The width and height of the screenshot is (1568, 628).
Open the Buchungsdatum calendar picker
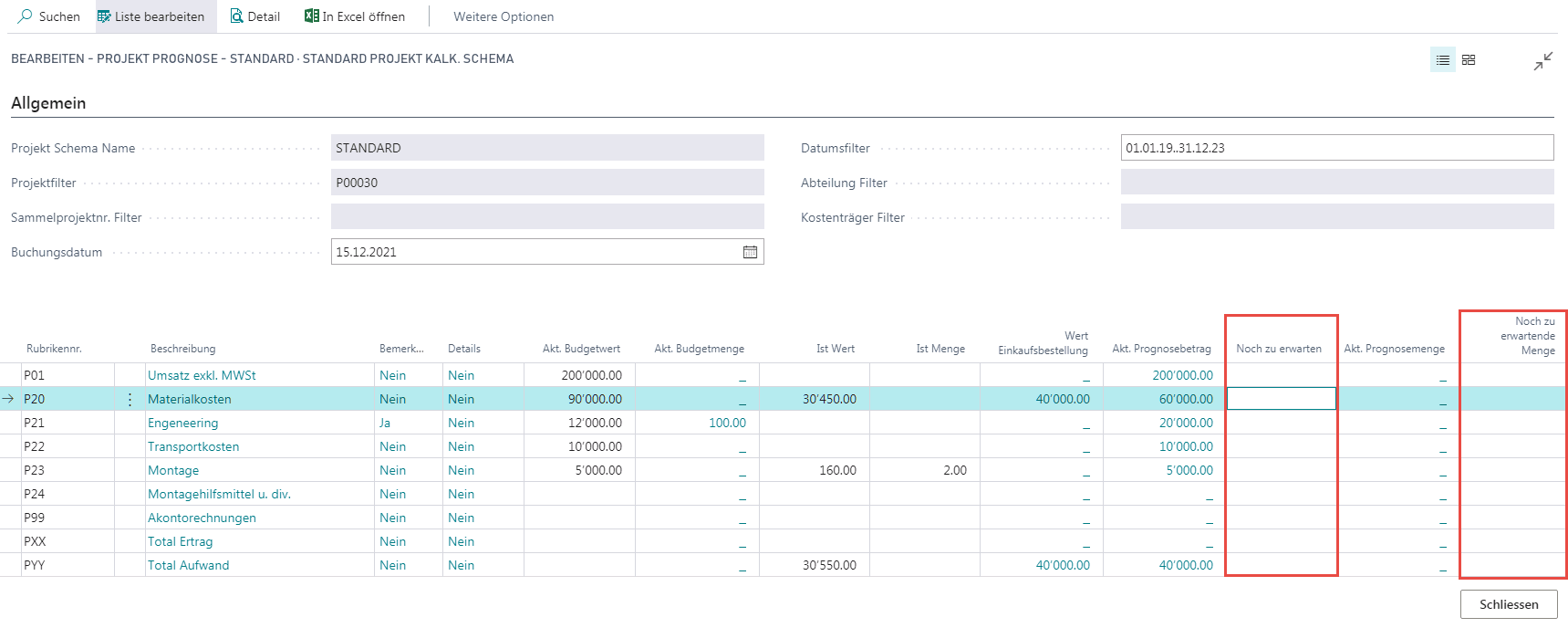(x=750, y=252)
